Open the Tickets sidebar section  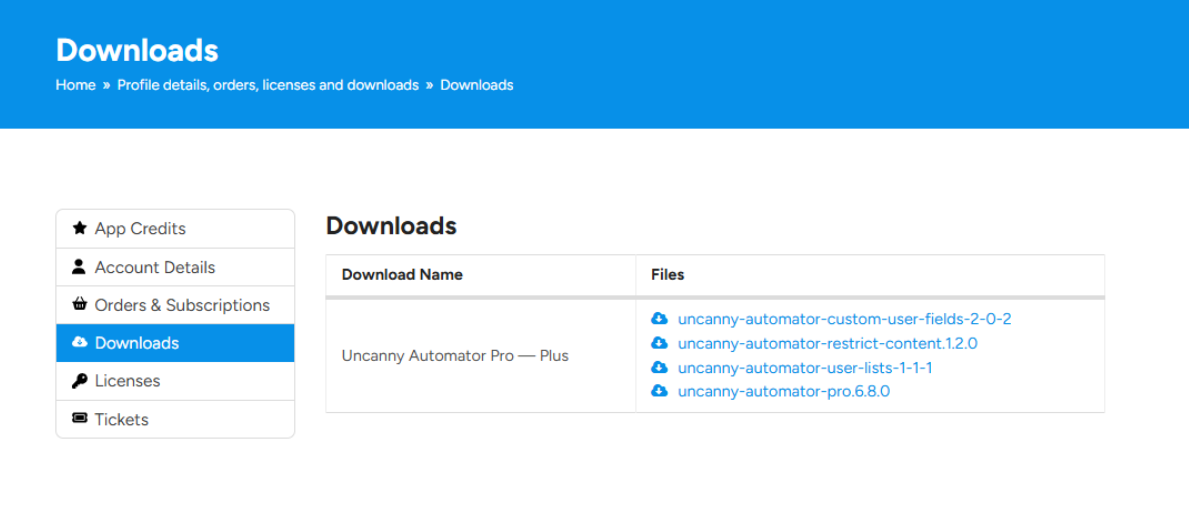(121, 419)
